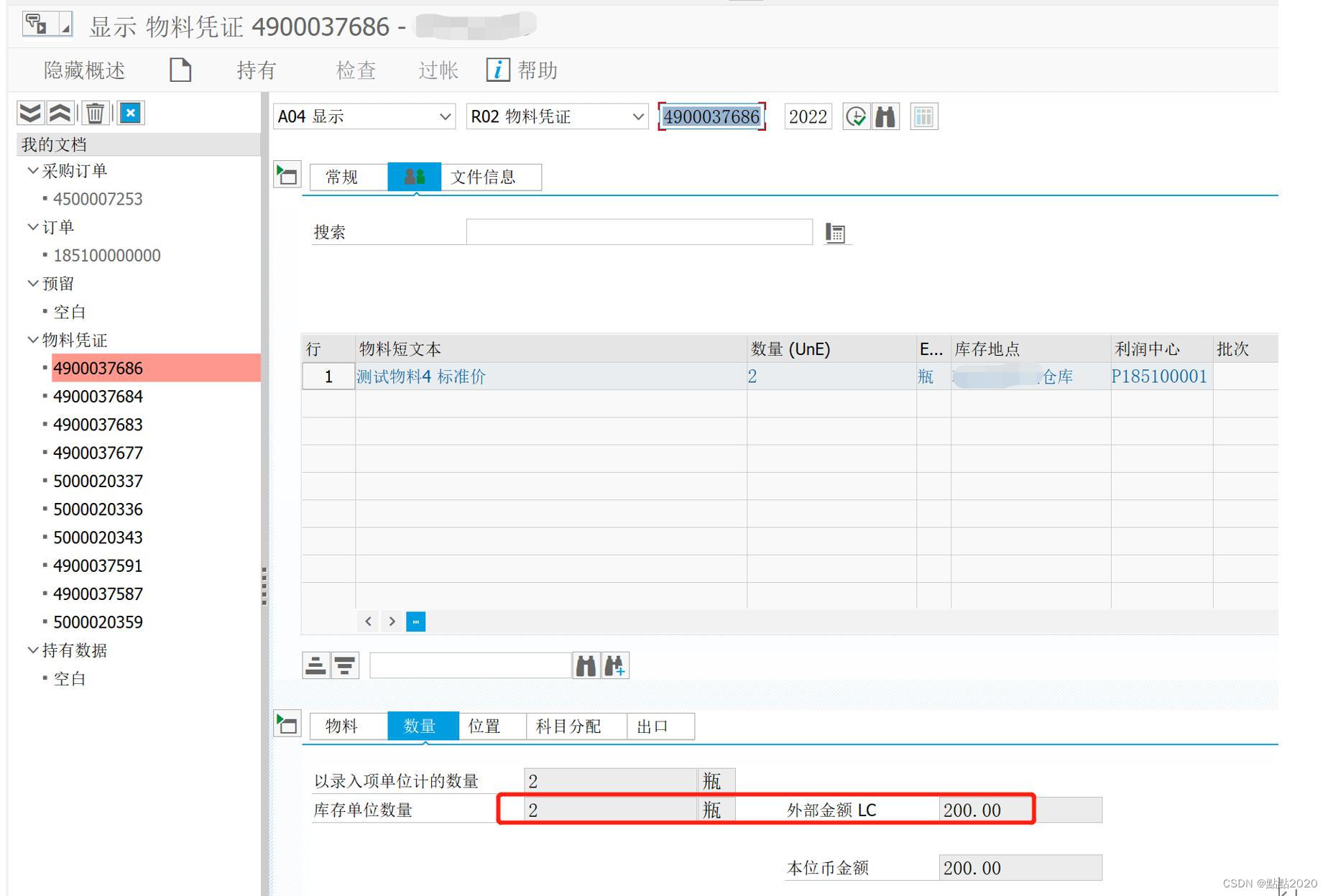Select material document 5000020359
Viewport: 1328px width, 896px height.
98,622
